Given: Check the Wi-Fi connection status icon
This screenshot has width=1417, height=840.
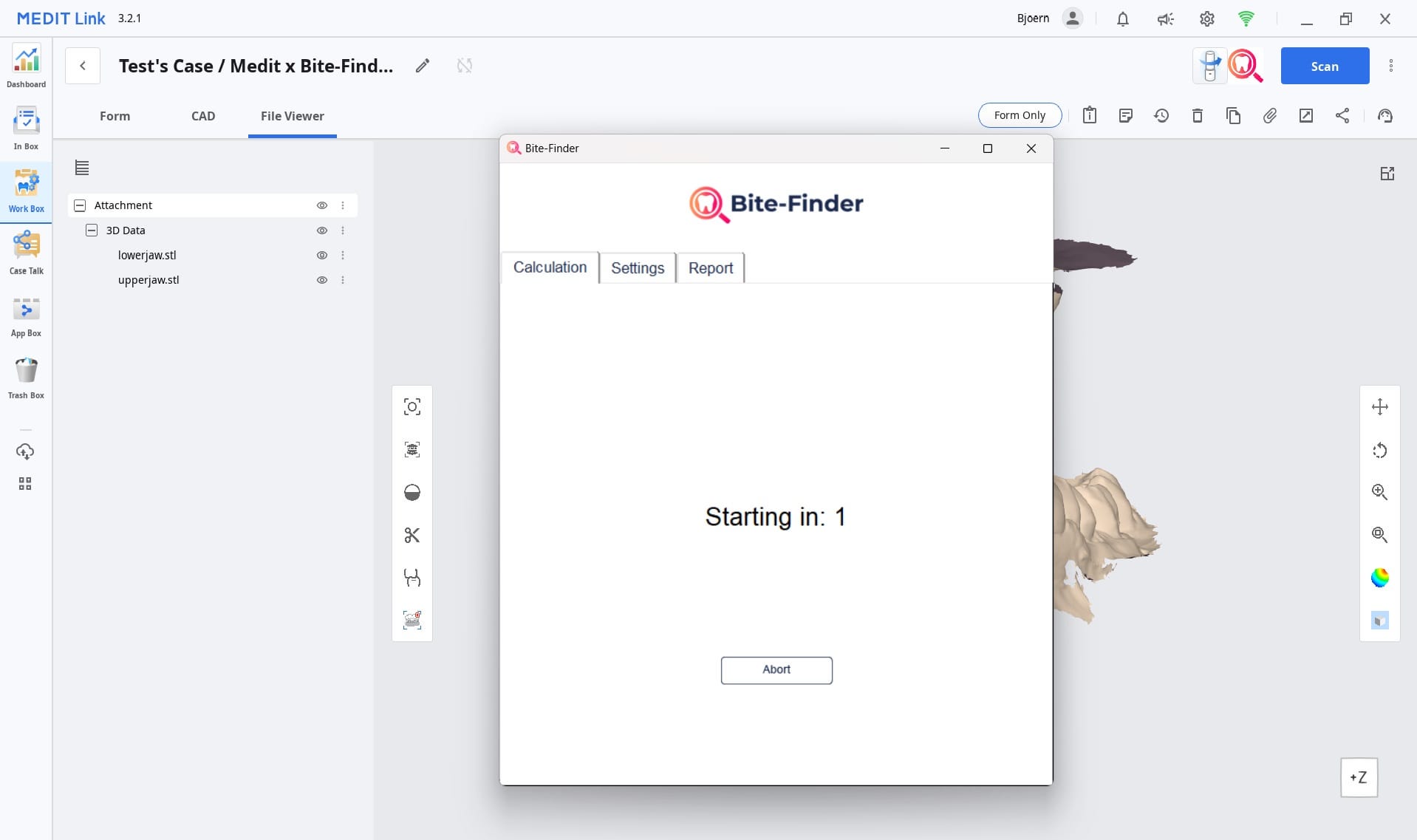Looking at the screenshot, I should point(1246,19).
